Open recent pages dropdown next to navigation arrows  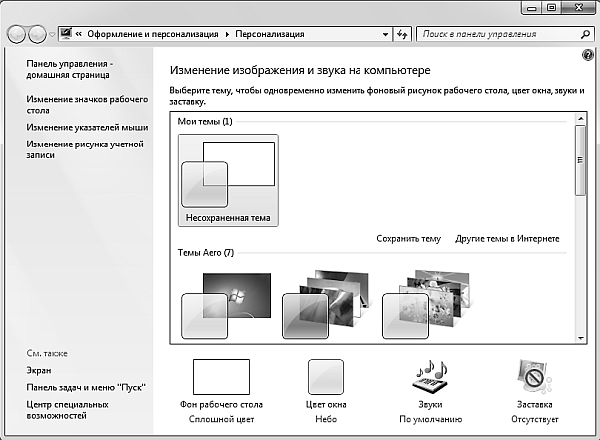[x=52, y=34]
